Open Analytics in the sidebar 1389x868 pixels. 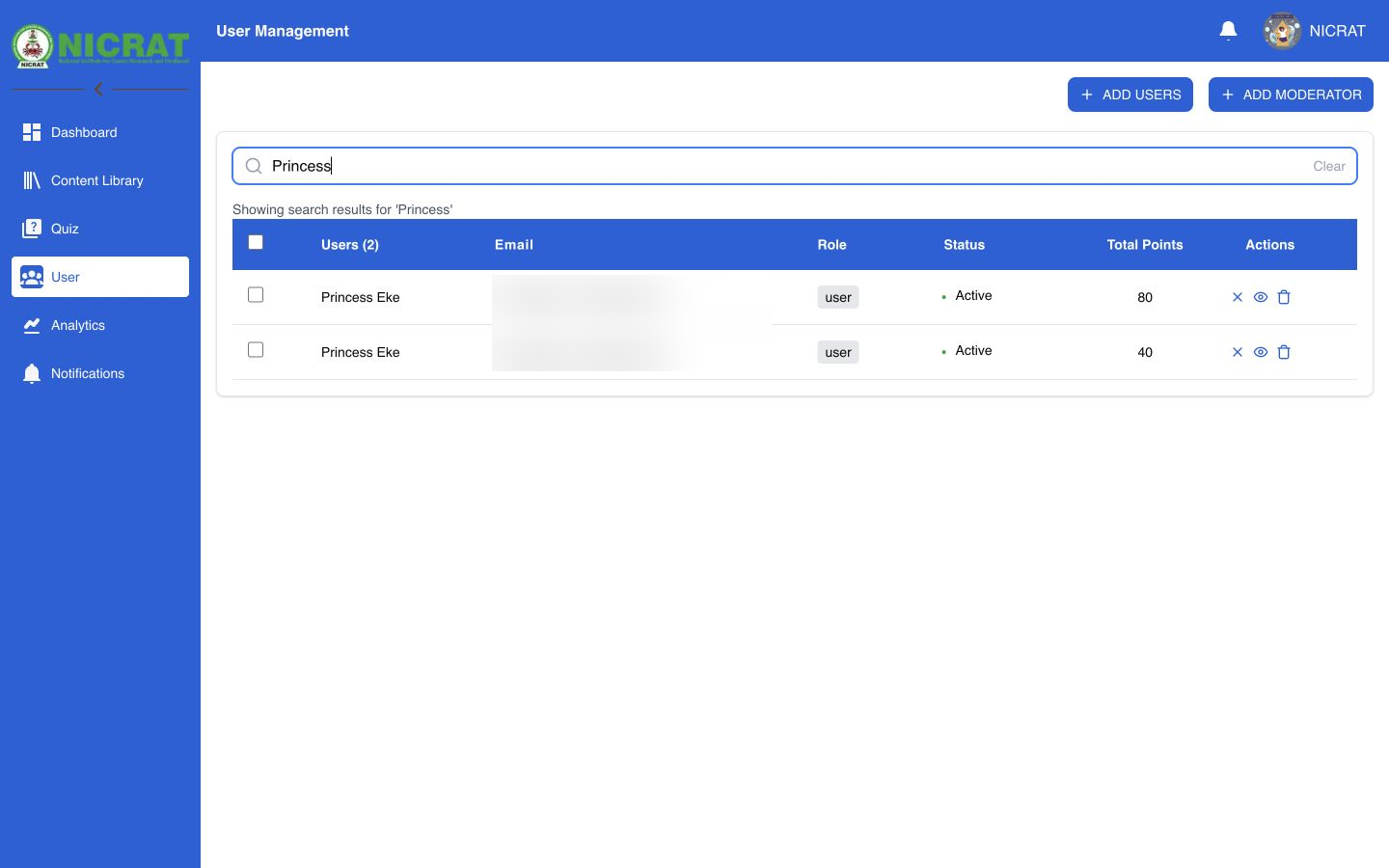coord(100,325)
